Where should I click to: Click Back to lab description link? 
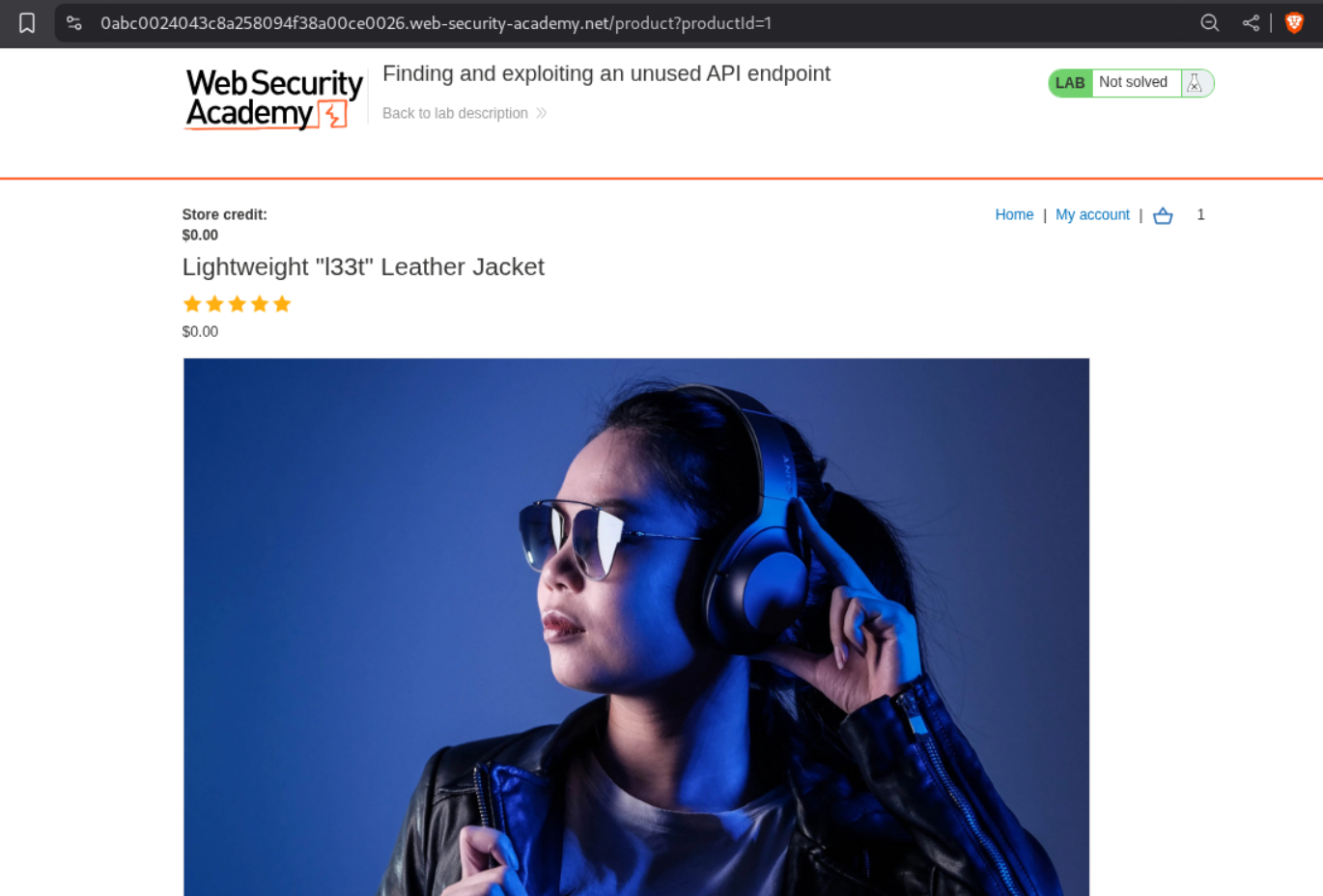(x=455, y=113)
